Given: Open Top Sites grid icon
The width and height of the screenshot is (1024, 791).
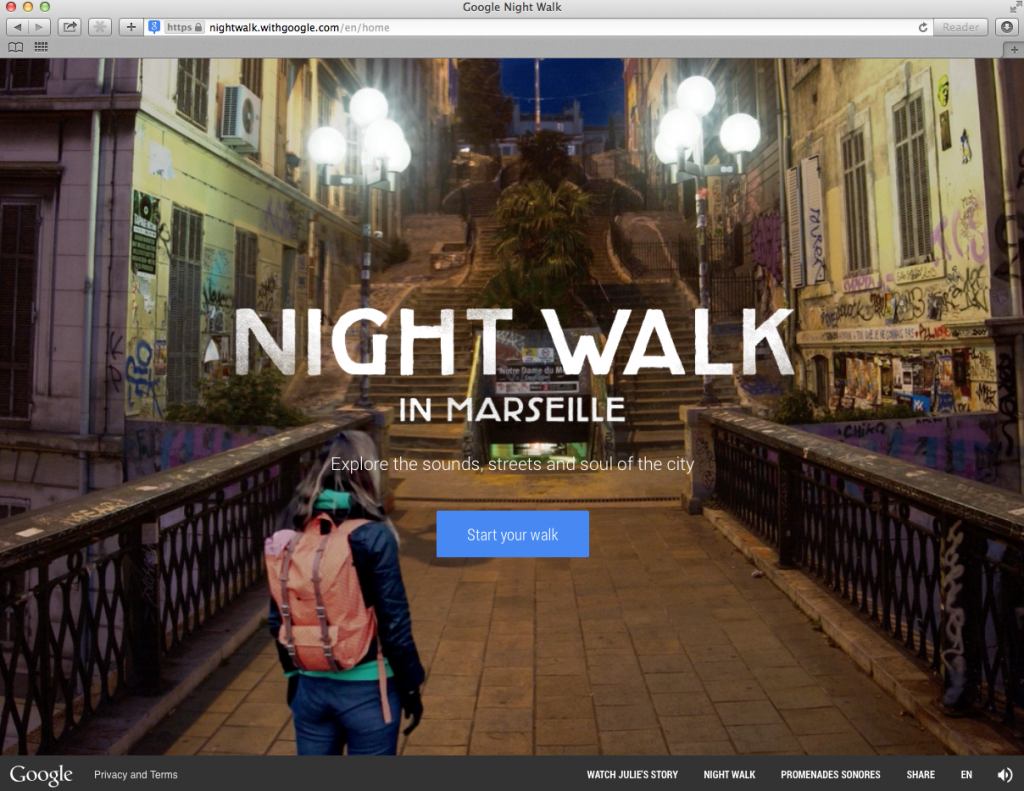Looking at the screenshot, I should point(41,47).
